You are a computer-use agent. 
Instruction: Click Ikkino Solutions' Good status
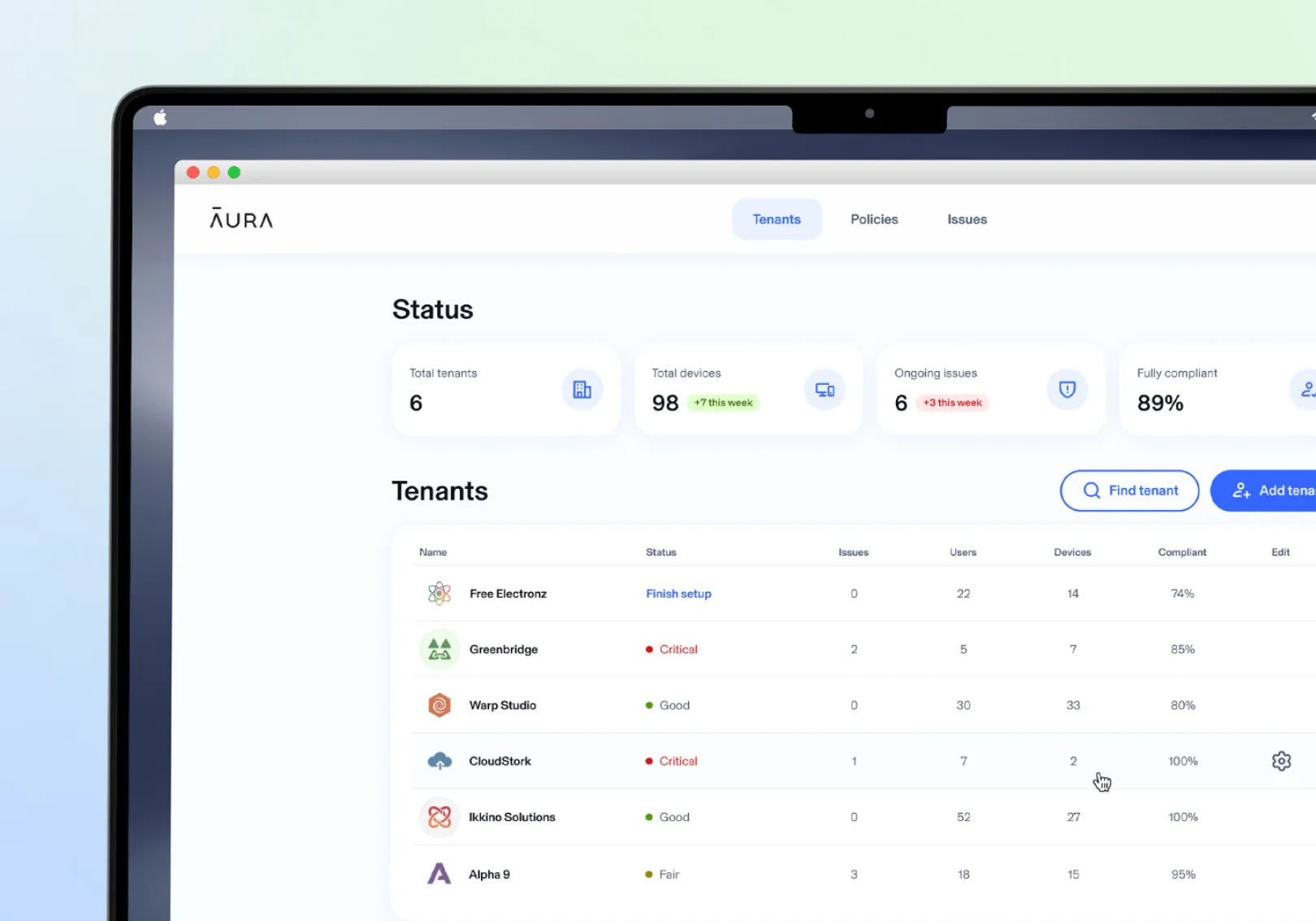coord(668,817)
